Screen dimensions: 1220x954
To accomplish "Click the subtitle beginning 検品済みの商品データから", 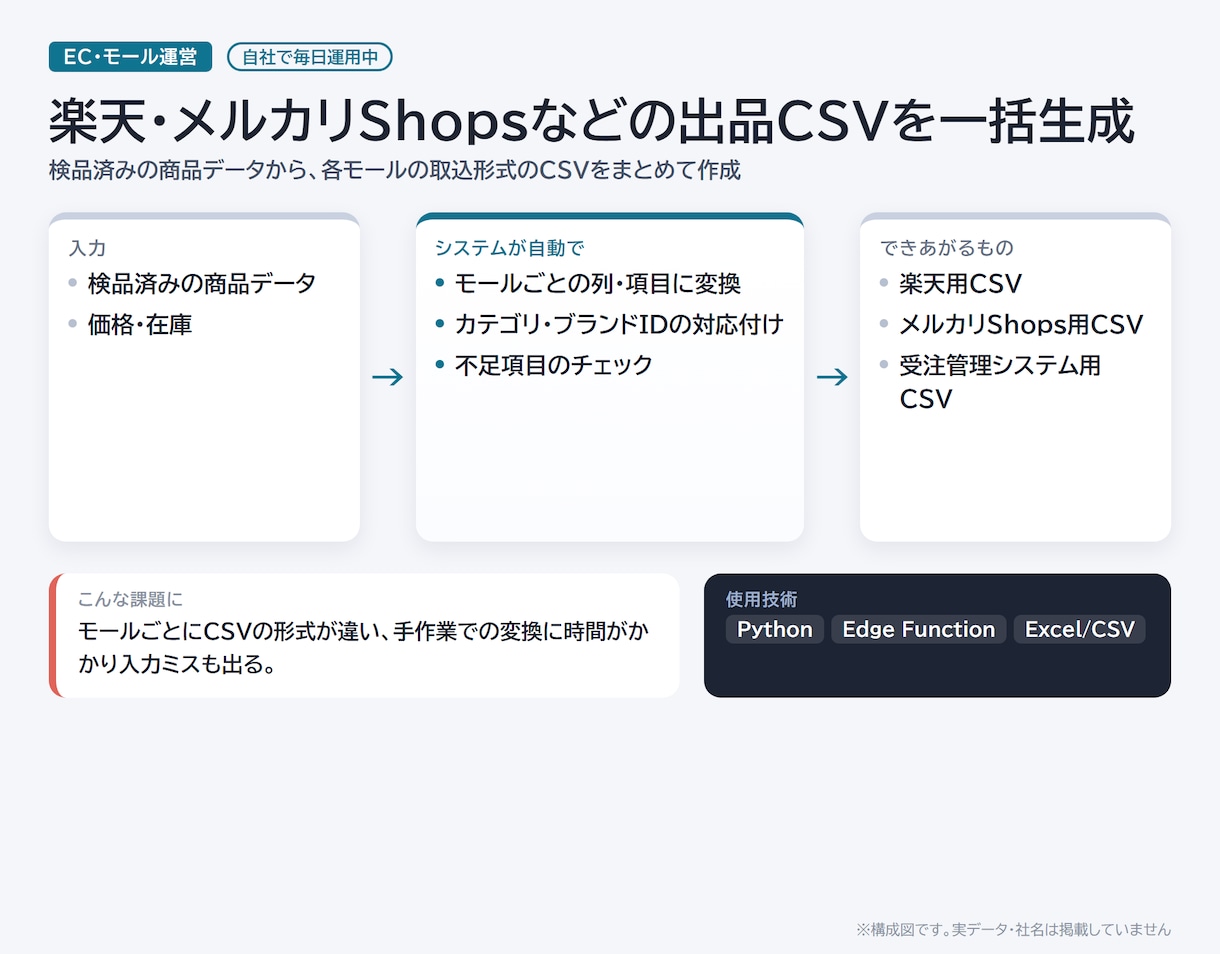I will tap(395, 170).
